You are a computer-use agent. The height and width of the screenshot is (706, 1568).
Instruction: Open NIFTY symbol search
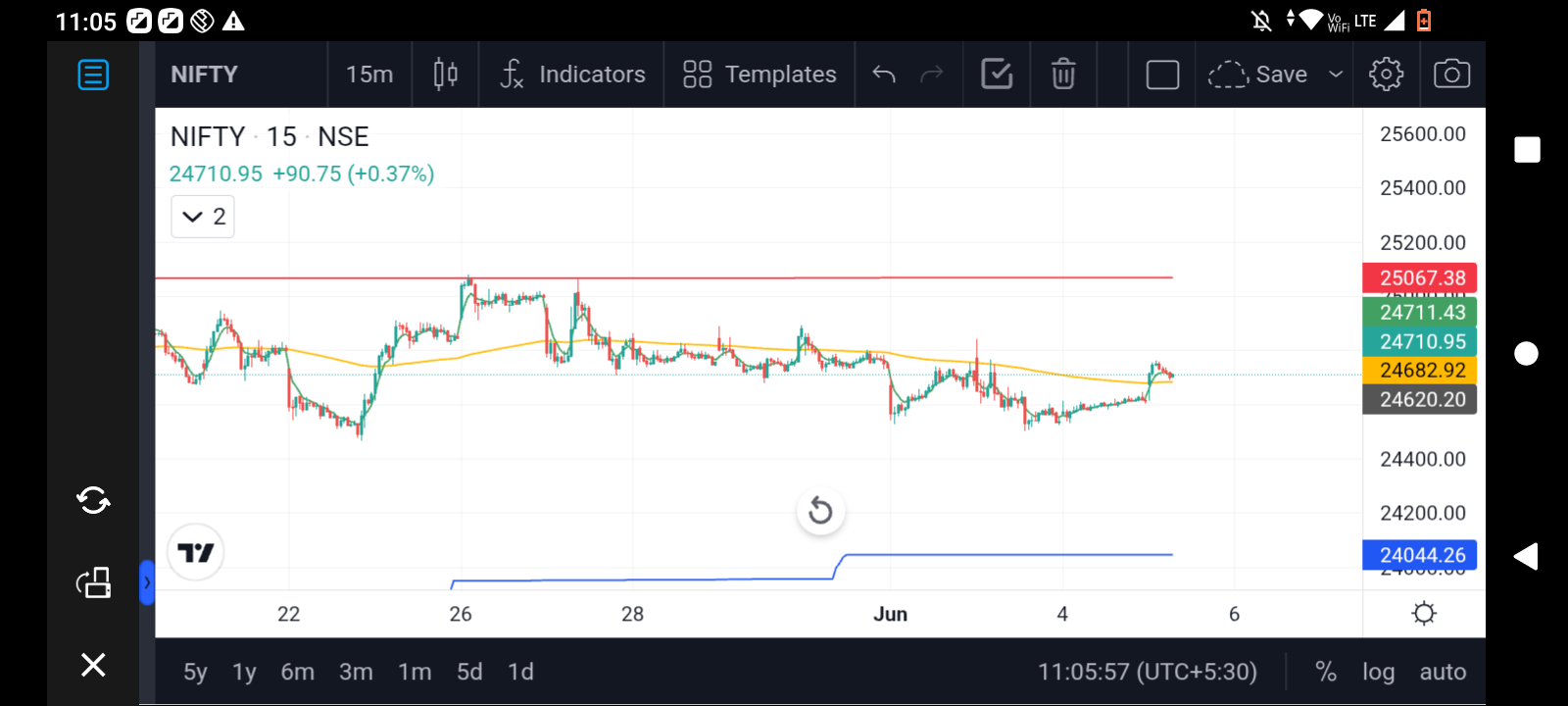coord(204,75)
